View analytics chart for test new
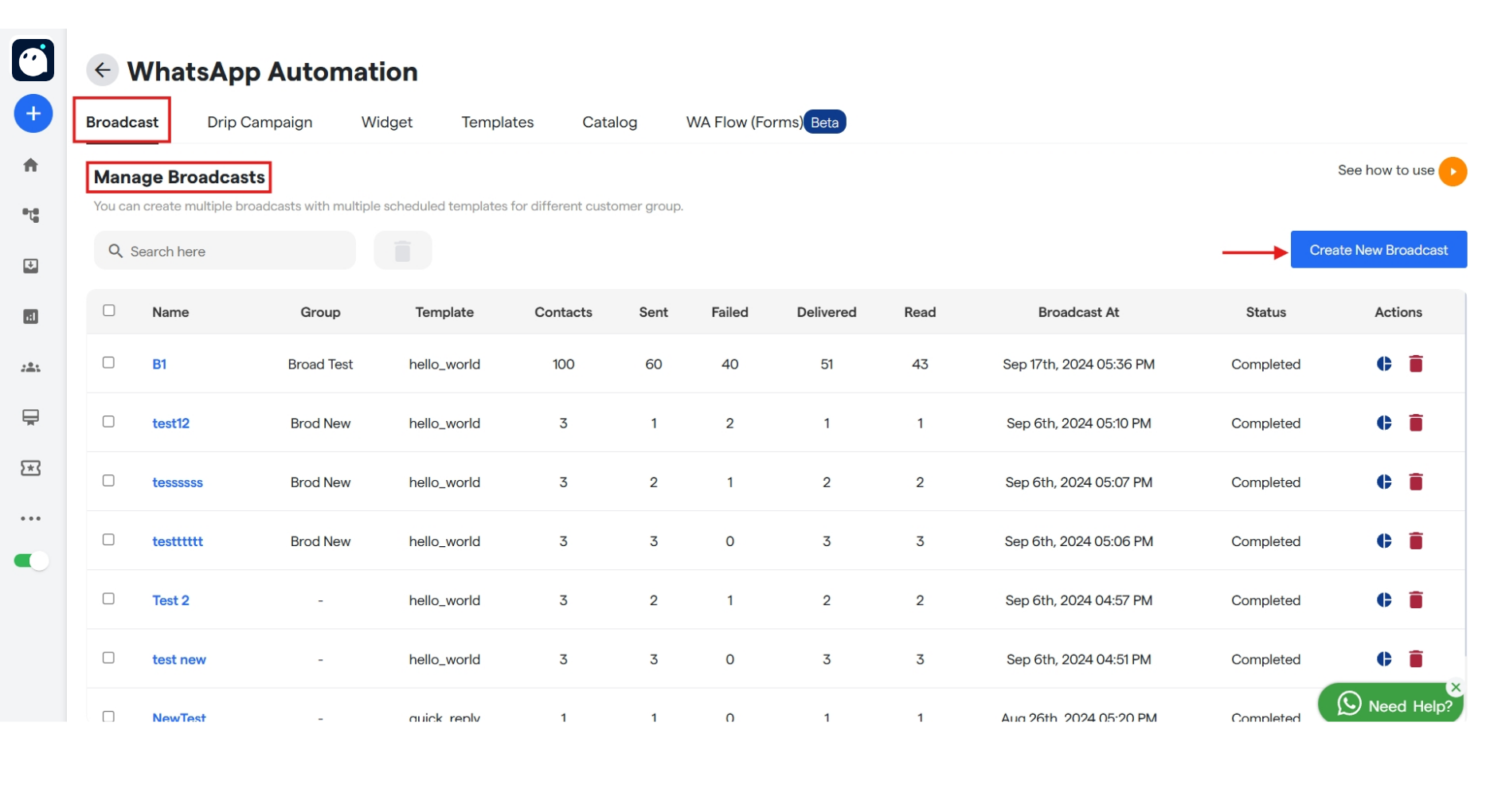This screenshot has width=1486, height=812. tap(1384, 658)
